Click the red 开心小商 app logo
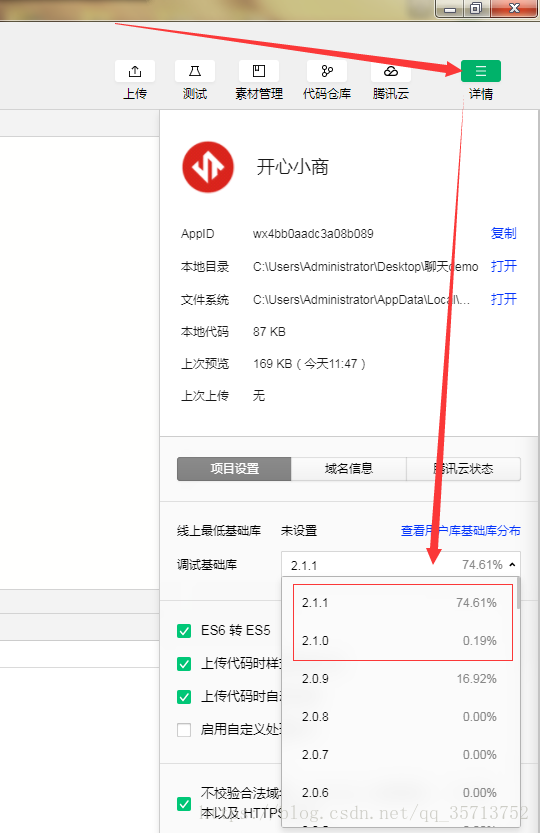This screenshot has height=833, width=540. [208, 167]
